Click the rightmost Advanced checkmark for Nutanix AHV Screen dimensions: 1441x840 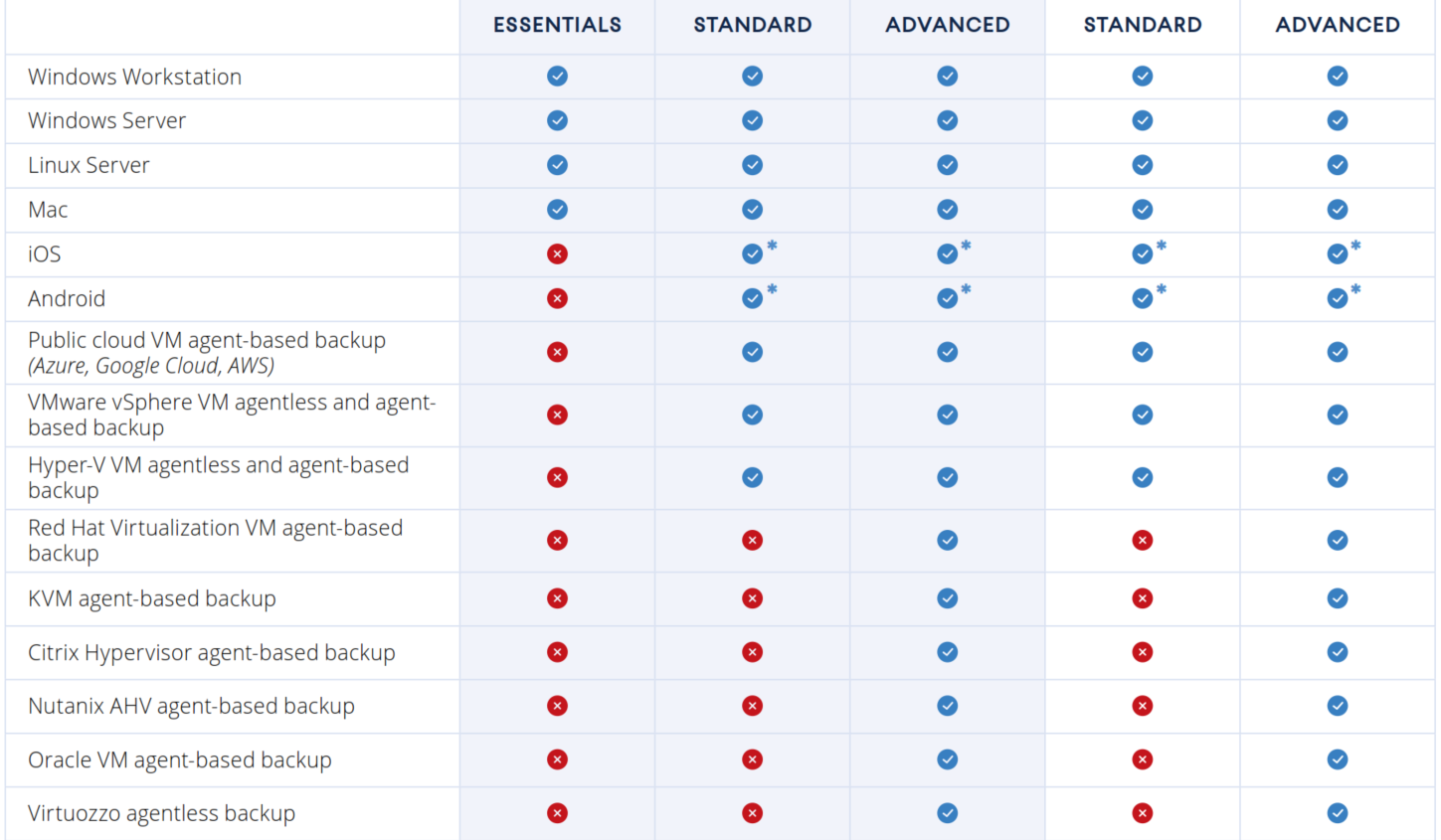pyautogui.click(x=1338, y=706)
